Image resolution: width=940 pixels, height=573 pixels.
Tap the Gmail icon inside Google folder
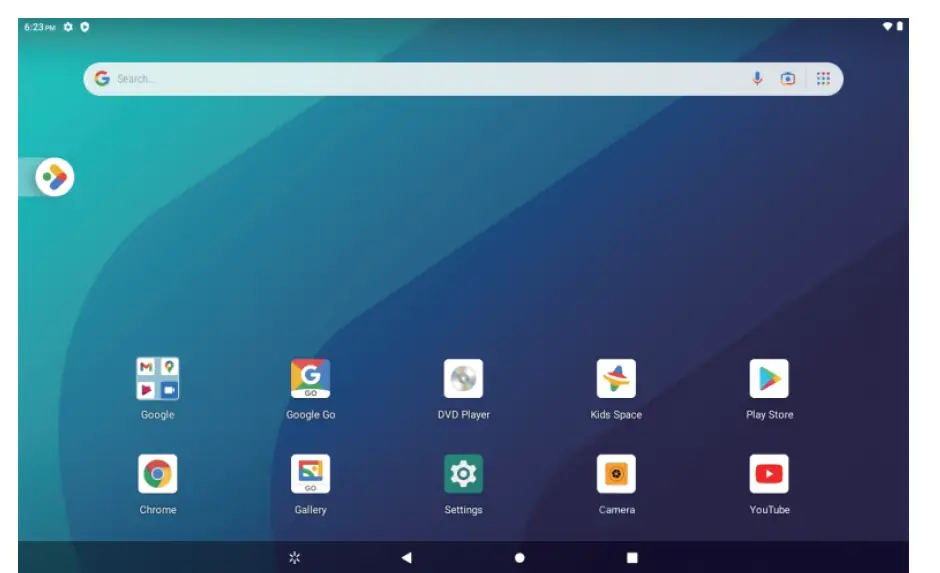146,367
